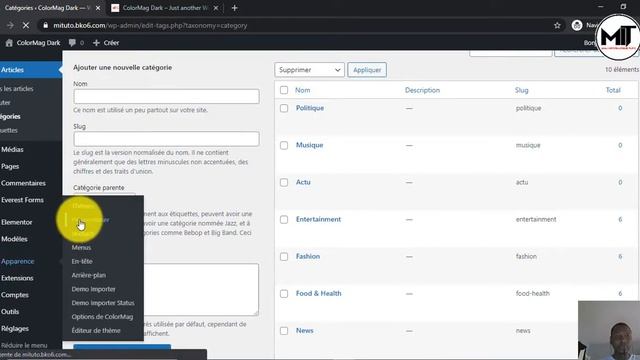Bookmark this page with the star icon
This screenshot has height=360, width=640.
[x=557, y=25]
